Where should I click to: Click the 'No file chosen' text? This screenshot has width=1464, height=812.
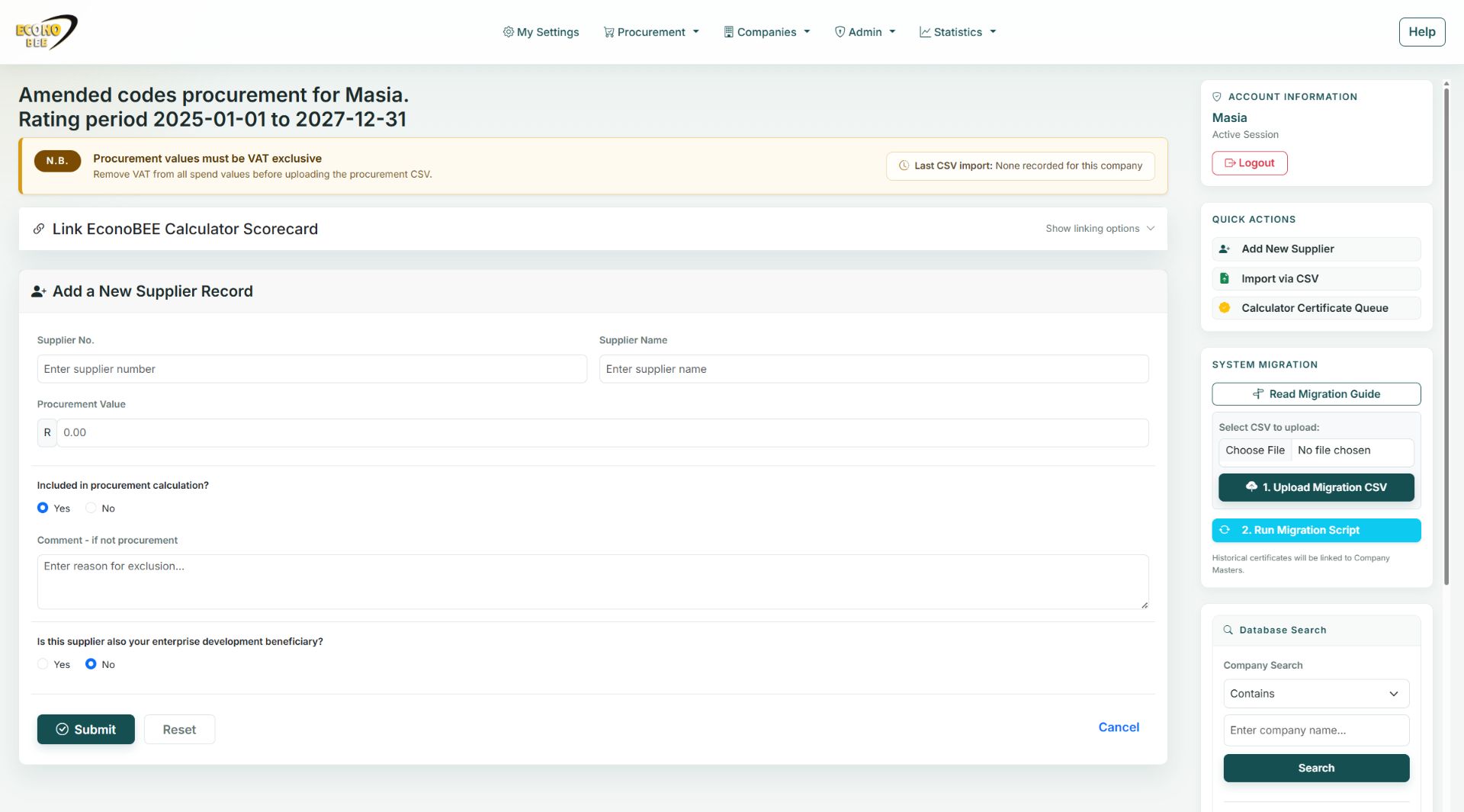1334,451
